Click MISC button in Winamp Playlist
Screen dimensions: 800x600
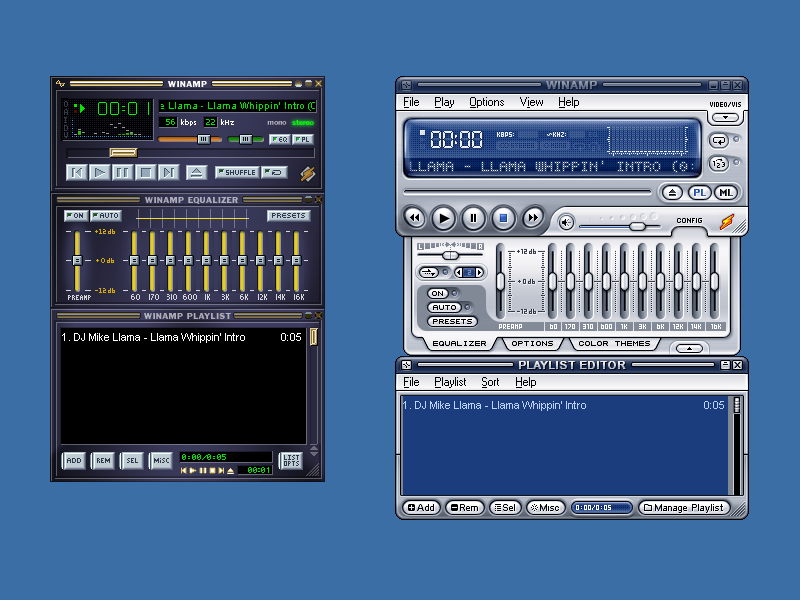161,460
